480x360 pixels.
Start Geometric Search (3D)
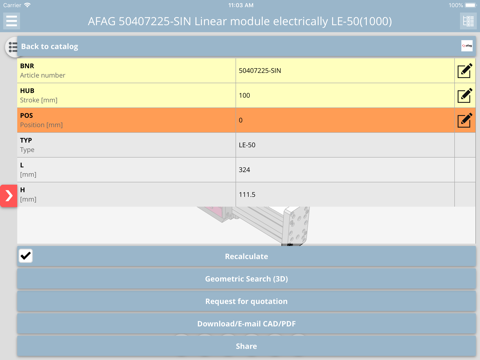(x=246, y=279)
